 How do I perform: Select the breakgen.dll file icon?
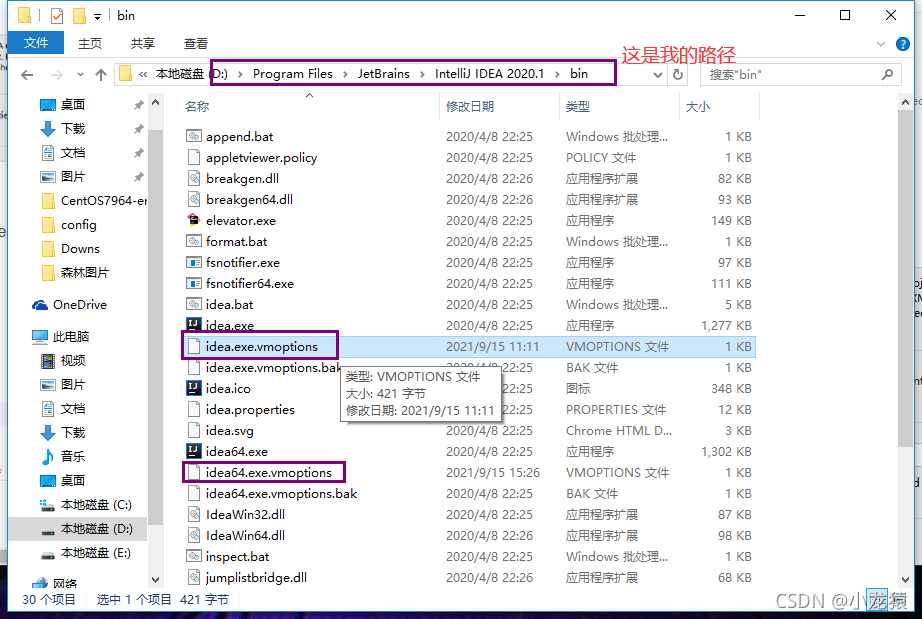(193, 178)
